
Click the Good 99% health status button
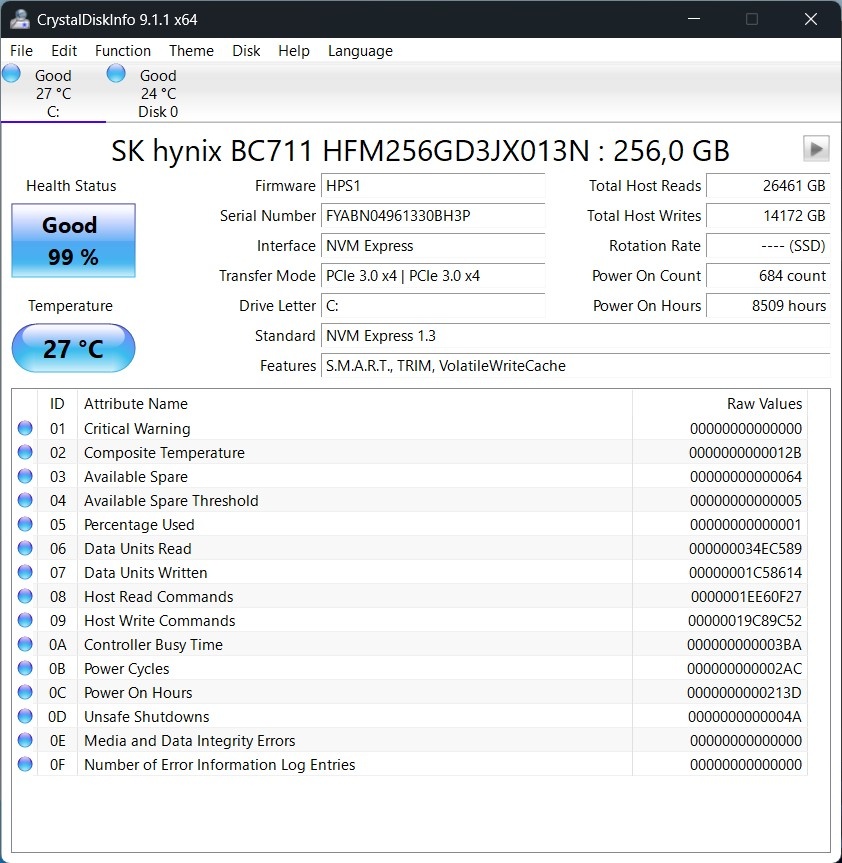(72, 240)
